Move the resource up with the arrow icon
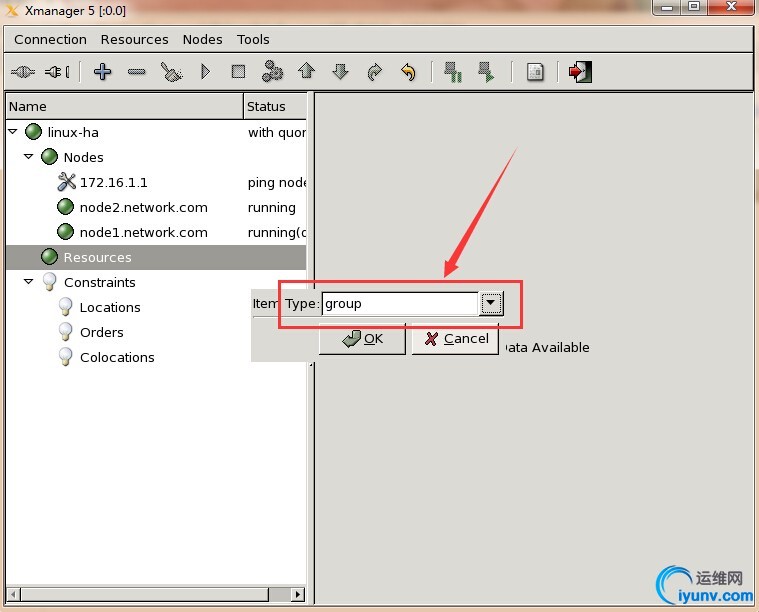This screenshot has height=612, width=759. point(307,71)
